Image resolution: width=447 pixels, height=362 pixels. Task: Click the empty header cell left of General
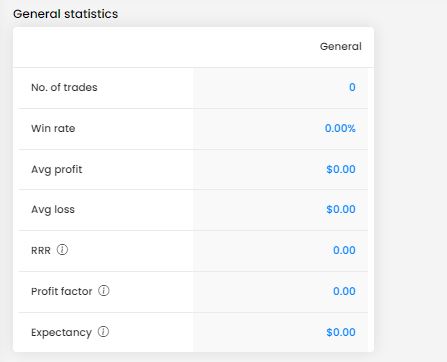click(x=103, y=47)
